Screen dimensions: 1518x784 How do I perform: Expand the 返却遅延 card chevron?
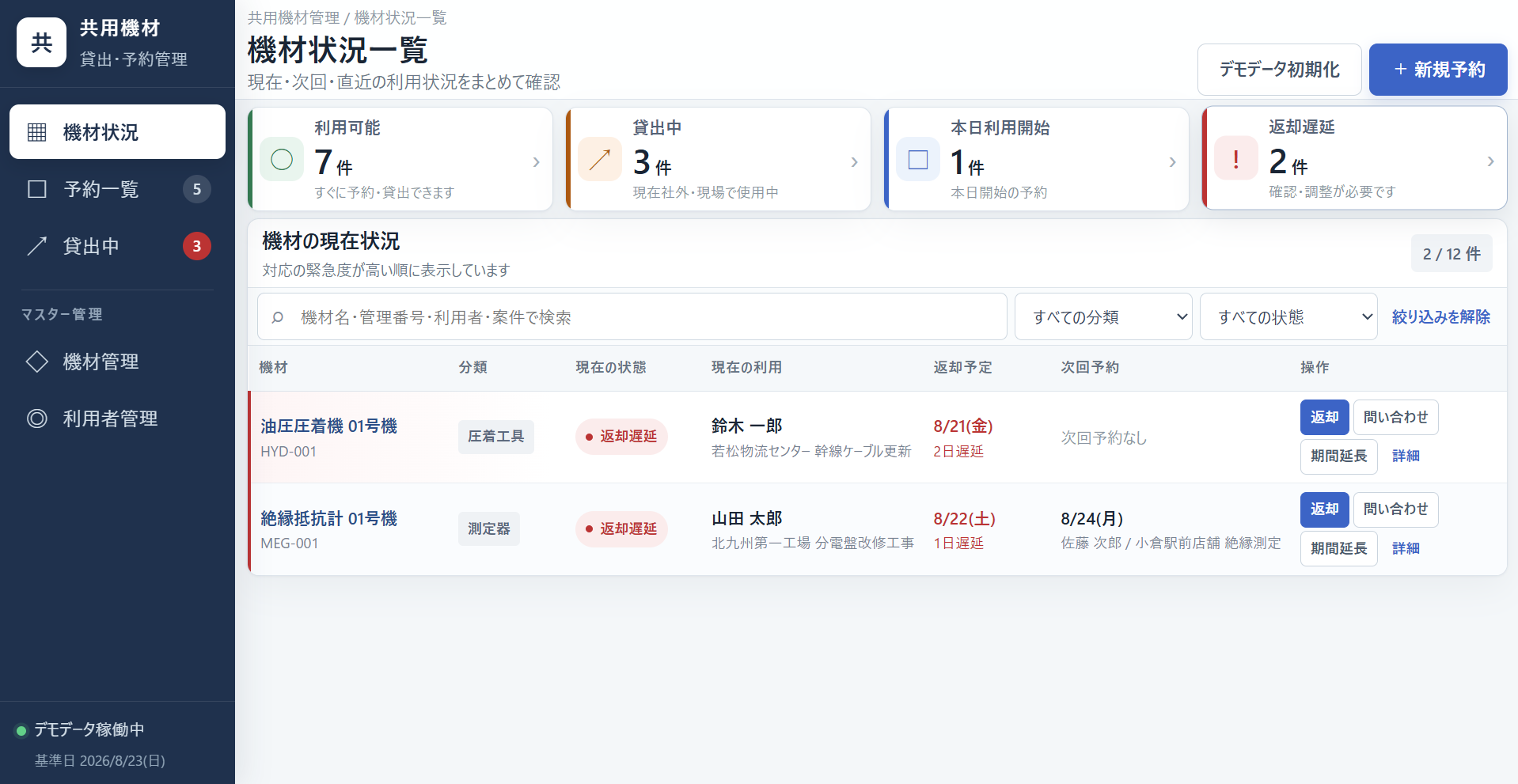tap(1491, 161)
